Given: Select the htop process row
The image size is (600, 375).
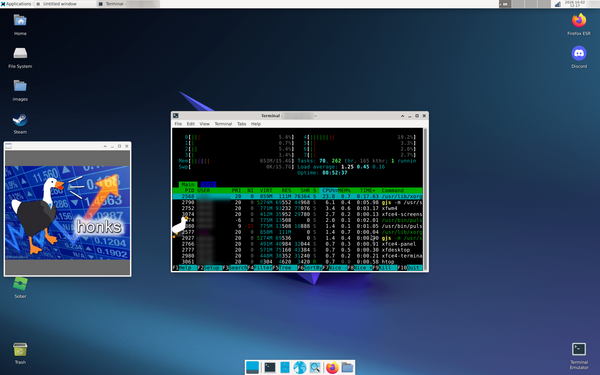Looking at the screenshot, I should click(297, 262).
